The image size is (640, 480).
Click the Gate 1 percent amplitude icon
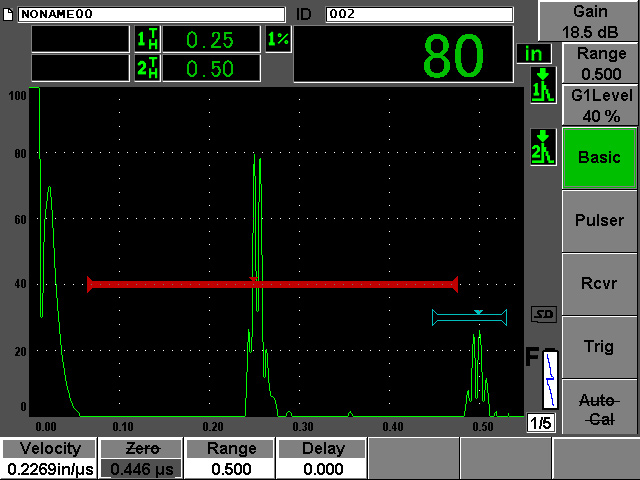point(277,39)
